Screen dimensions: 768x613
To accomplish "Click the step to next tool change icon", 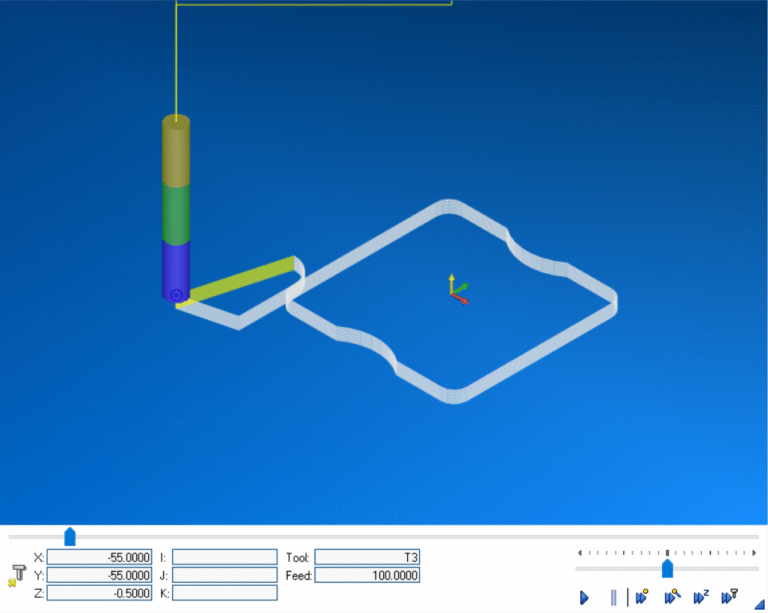I will pyautogui.click(x=673, y=597).
